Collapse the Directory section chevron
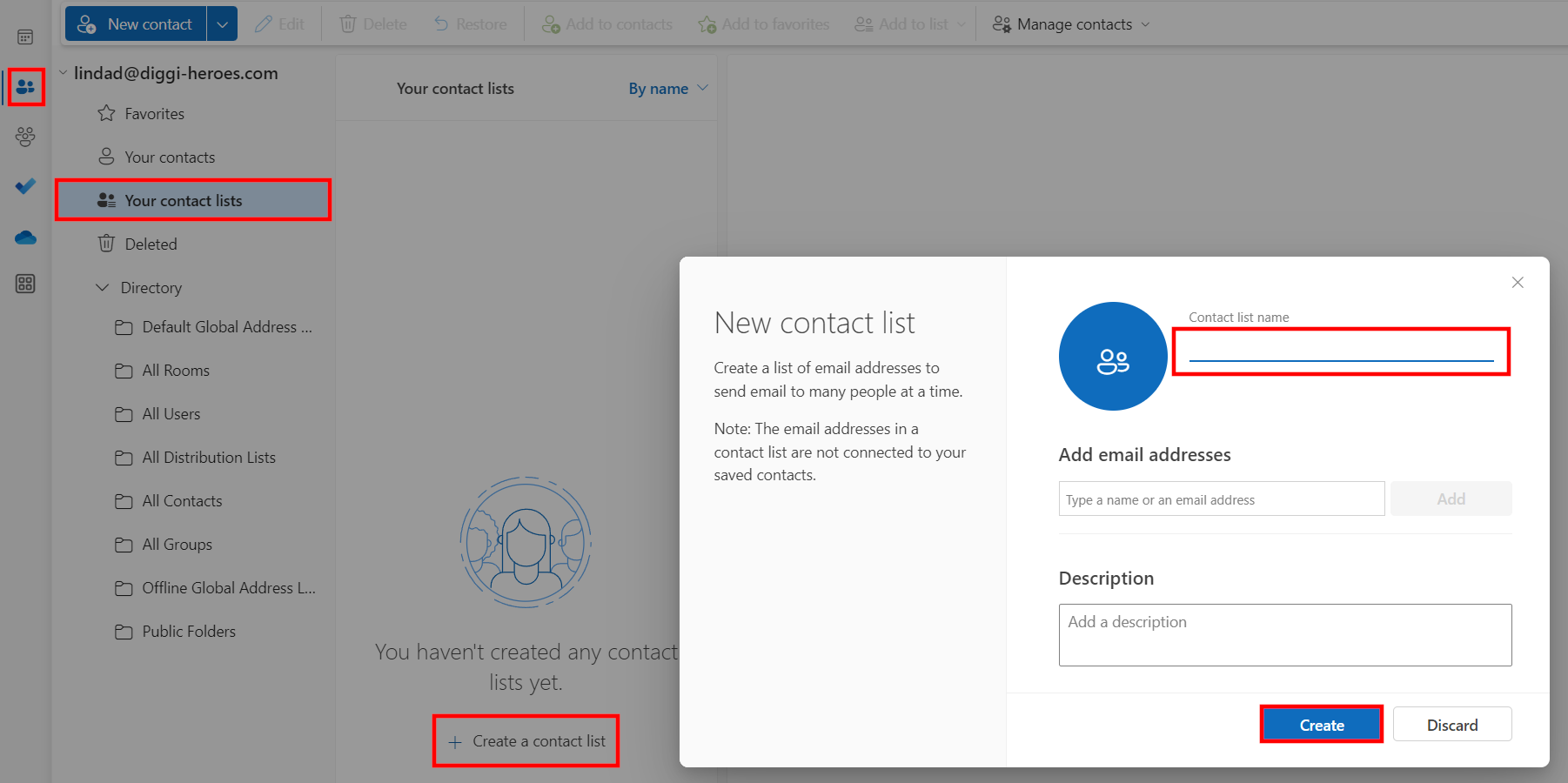 point(103,288)
